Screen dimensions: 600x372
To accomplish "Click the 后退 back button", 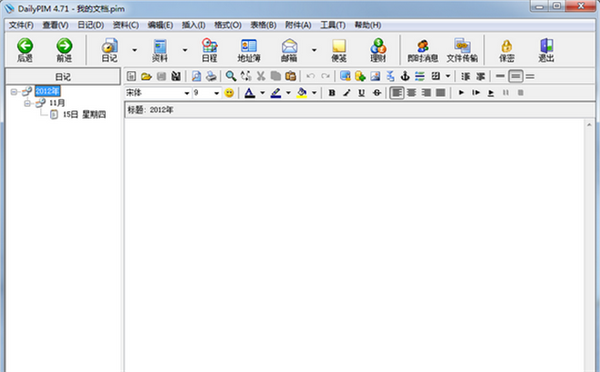I will (25, 50).
